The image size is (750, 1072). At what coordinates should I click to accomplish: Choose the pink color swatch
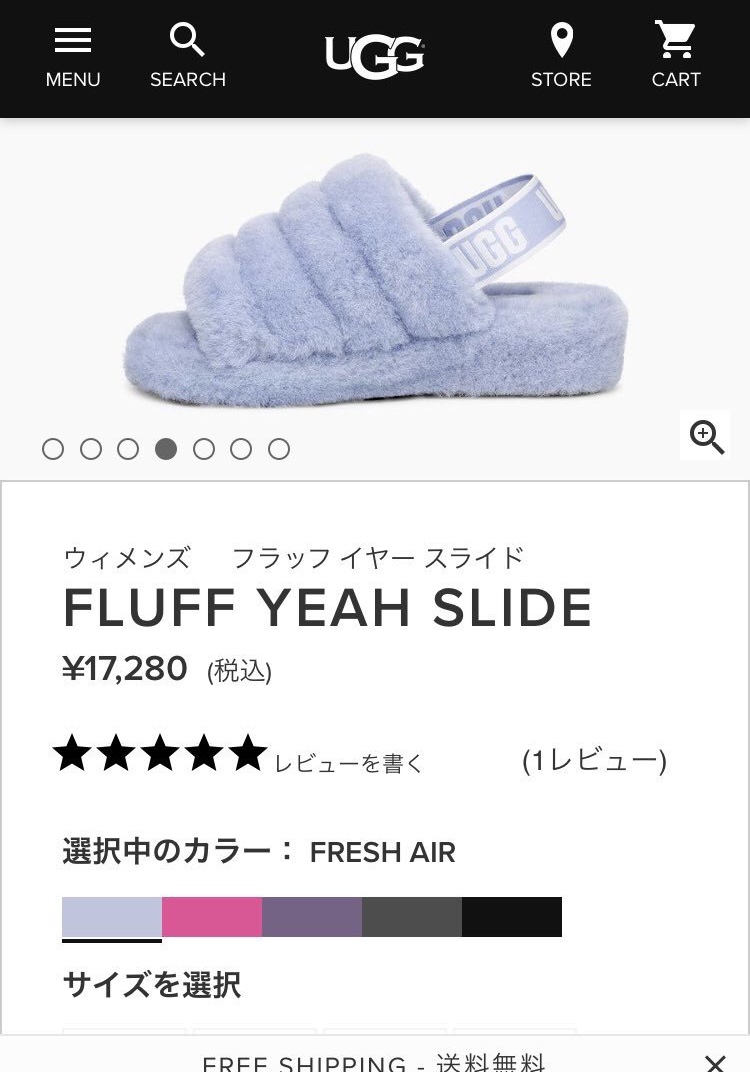212,917
